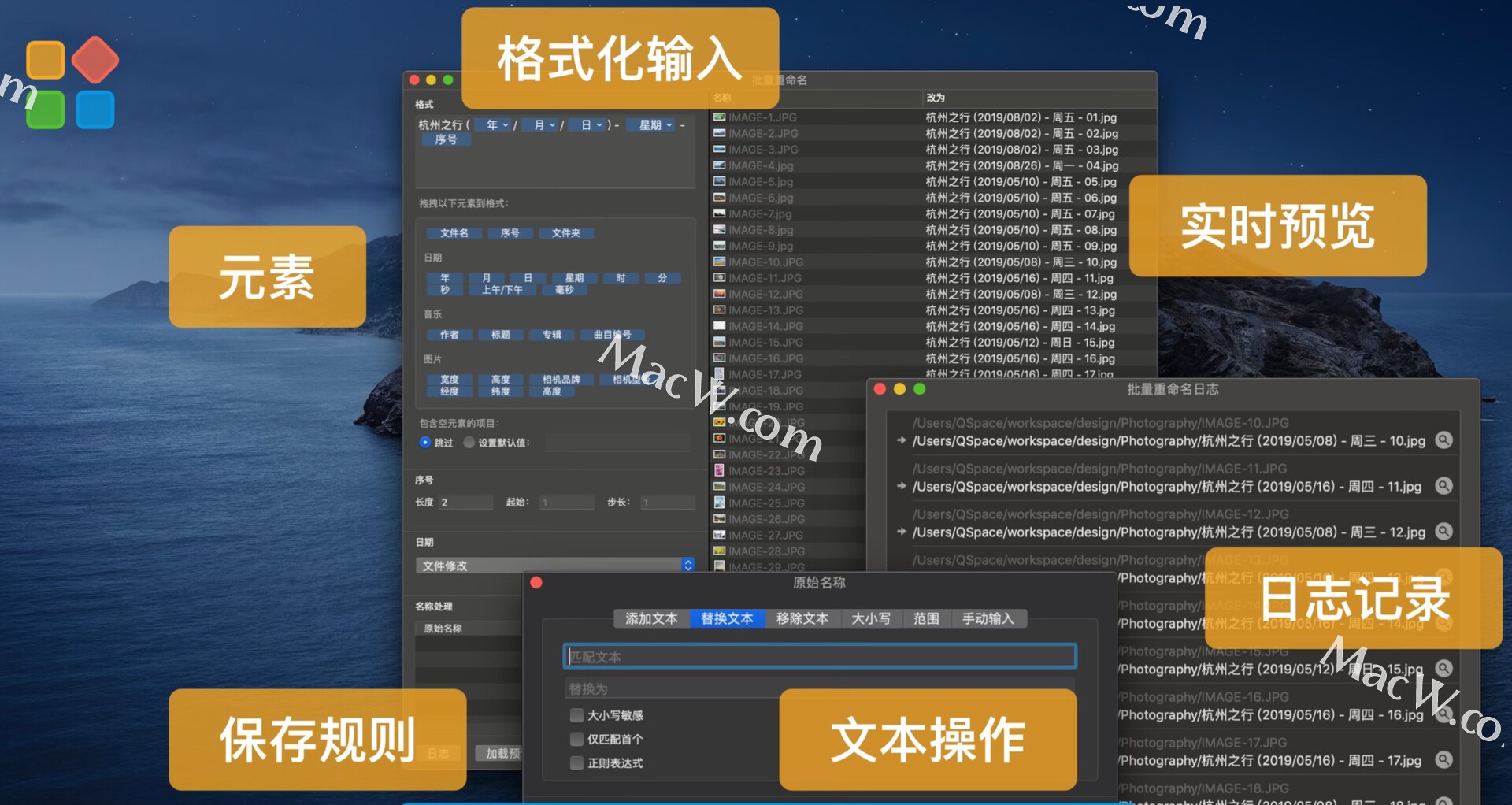
Task: Click the 长度 sequence length field
Action: point(465,502)
